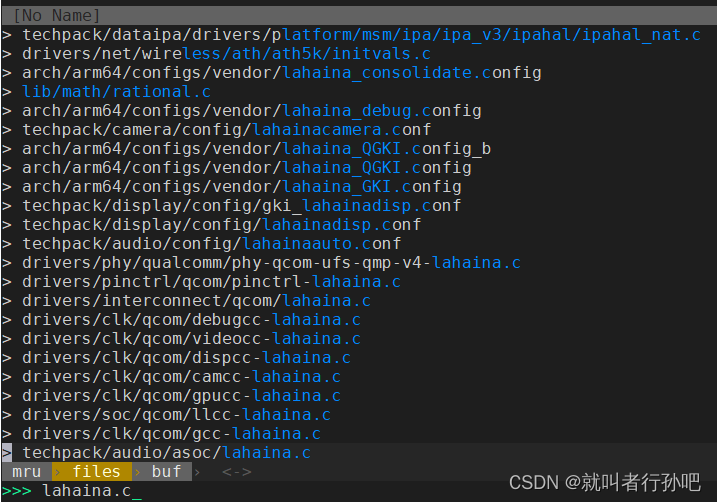Select drivers/clk/qcom/gpucc-lahaina.c file
This screenshot has width=717, height=502.
[182, 395]
